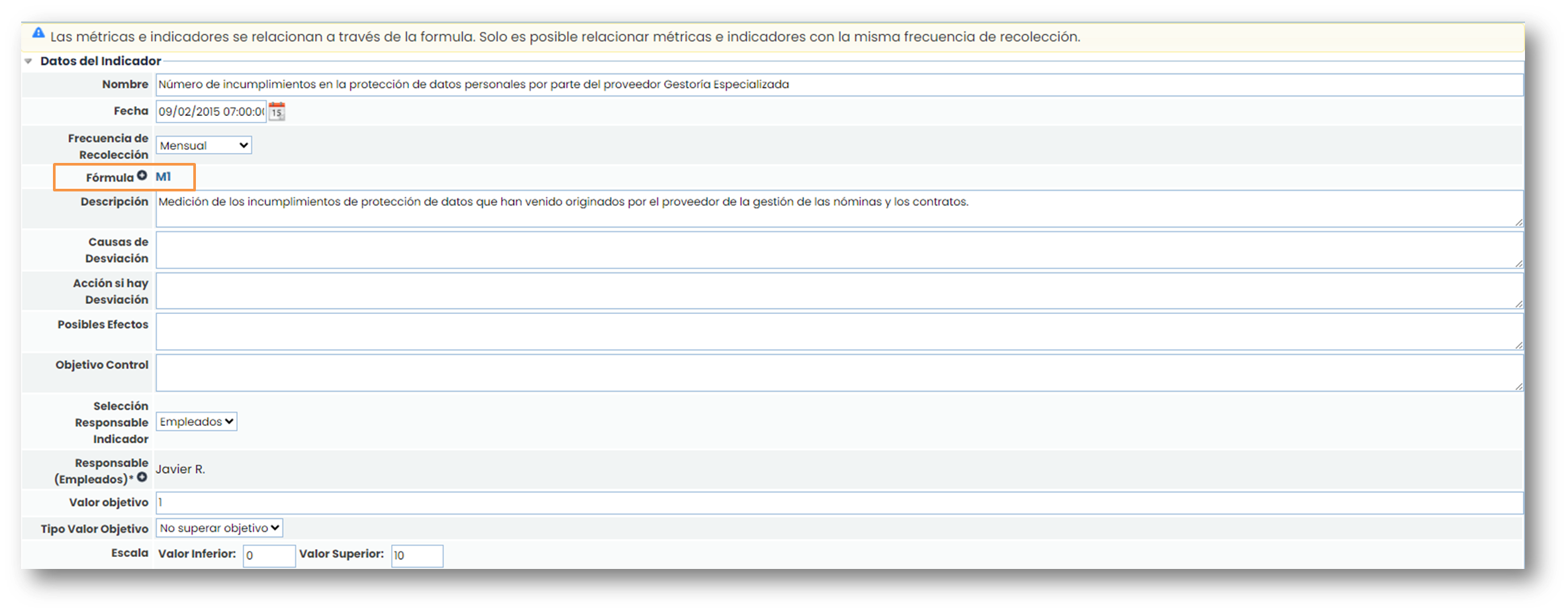Click the add icon next to Fórmula

(x=142, y=176)
